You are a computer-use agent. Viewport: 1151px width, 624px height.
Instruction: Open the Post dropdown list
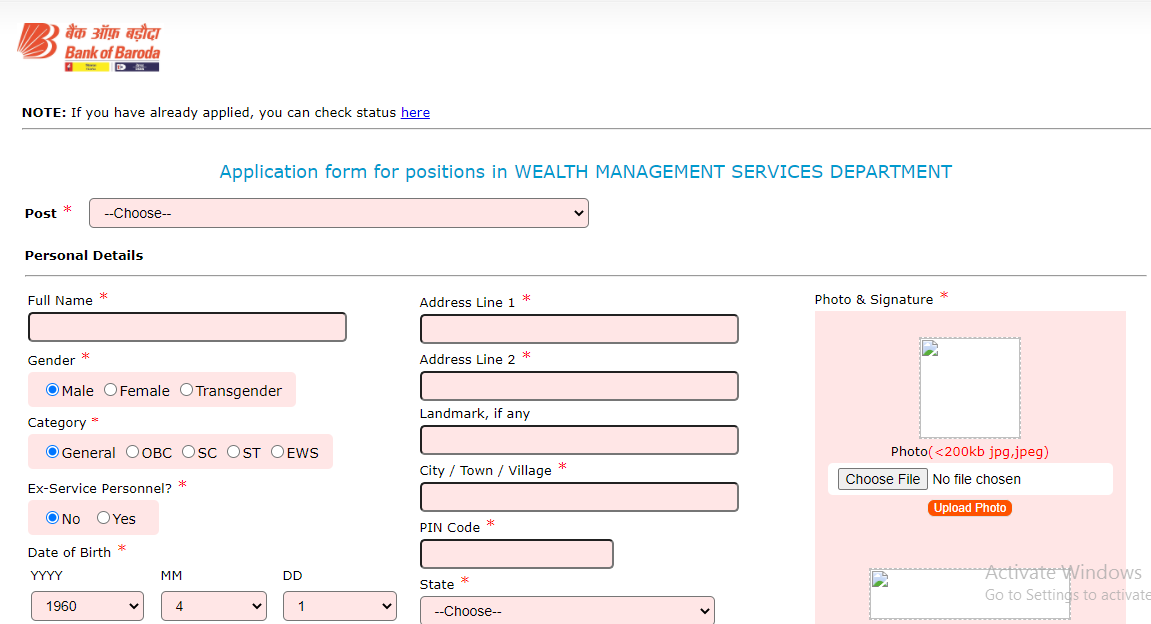click(338, 213)
